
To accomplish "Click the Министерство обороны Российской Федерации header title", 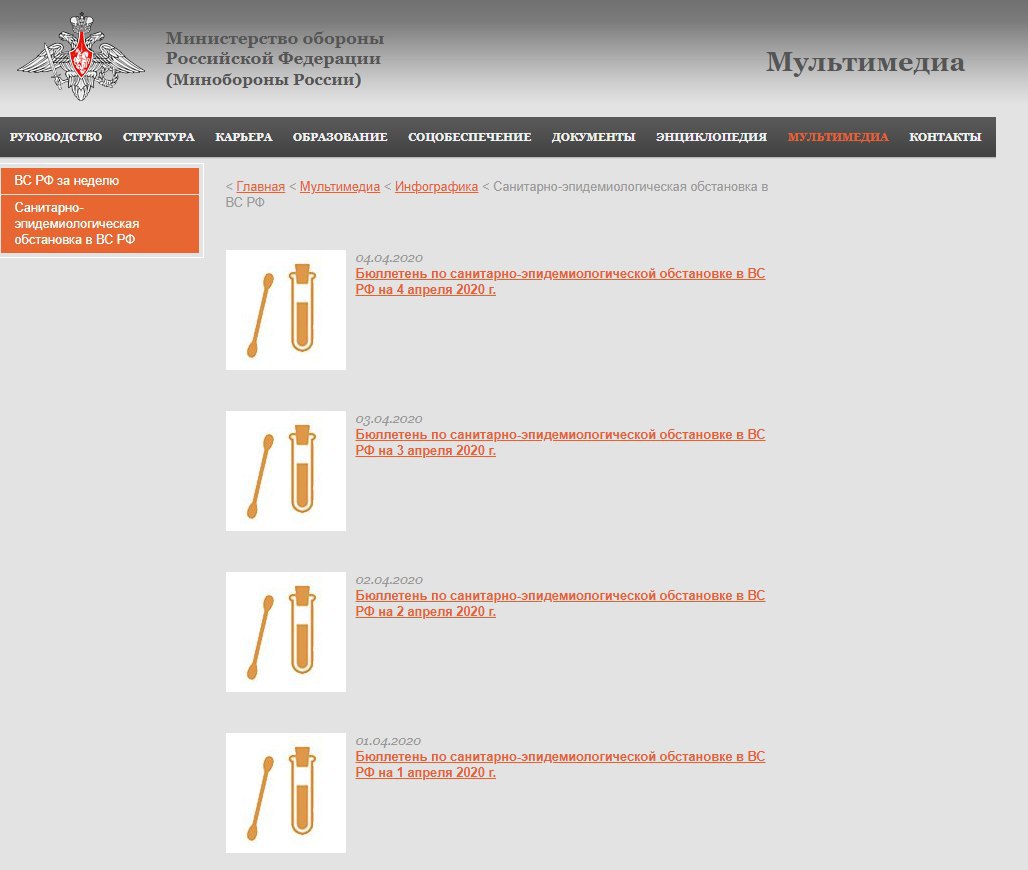I will coord(274,59).
